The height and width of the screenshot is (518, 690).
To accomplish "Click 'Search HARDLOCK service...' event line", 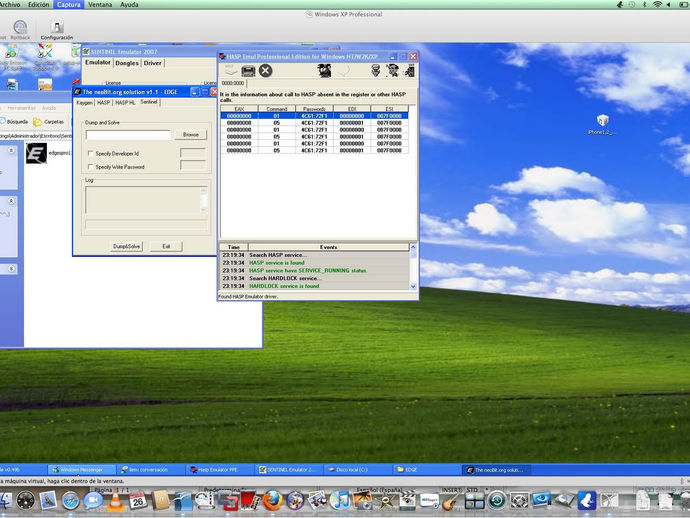I will tap(285, 278).
